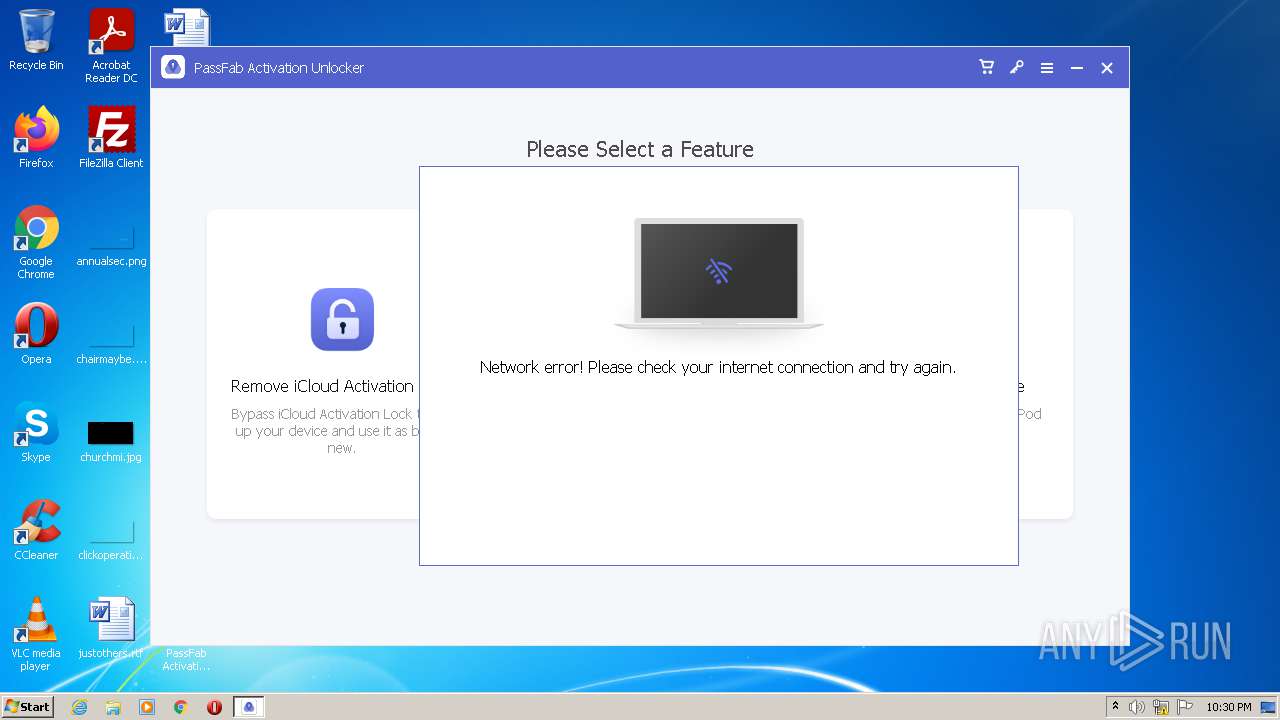Open Windows Media Player in taskbar
This screenshot has width=1280, height=720.
[147, 707]
